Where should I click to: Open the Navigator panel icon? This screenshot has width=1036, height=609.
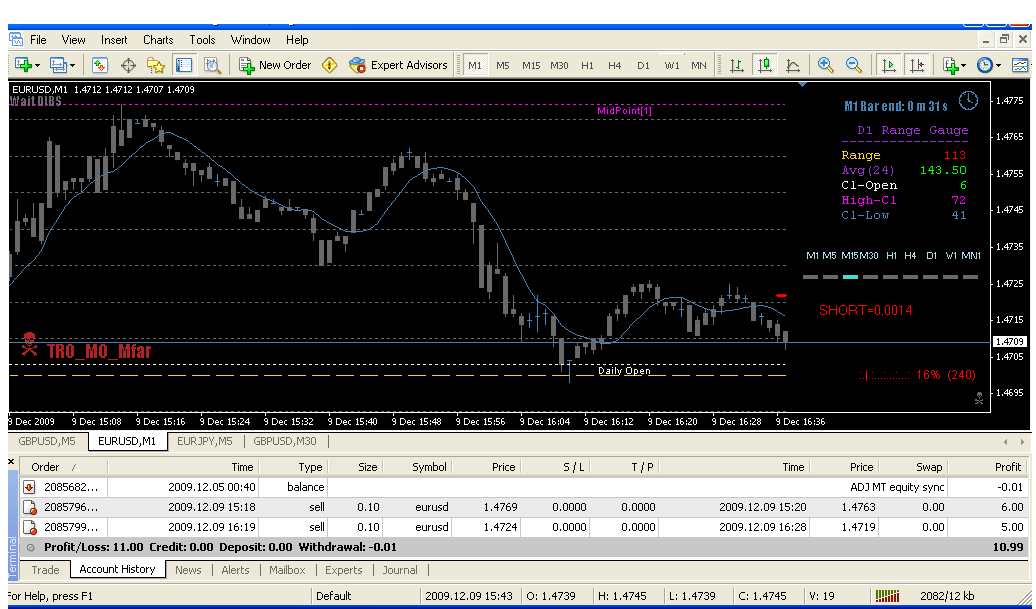click(156, 65)
